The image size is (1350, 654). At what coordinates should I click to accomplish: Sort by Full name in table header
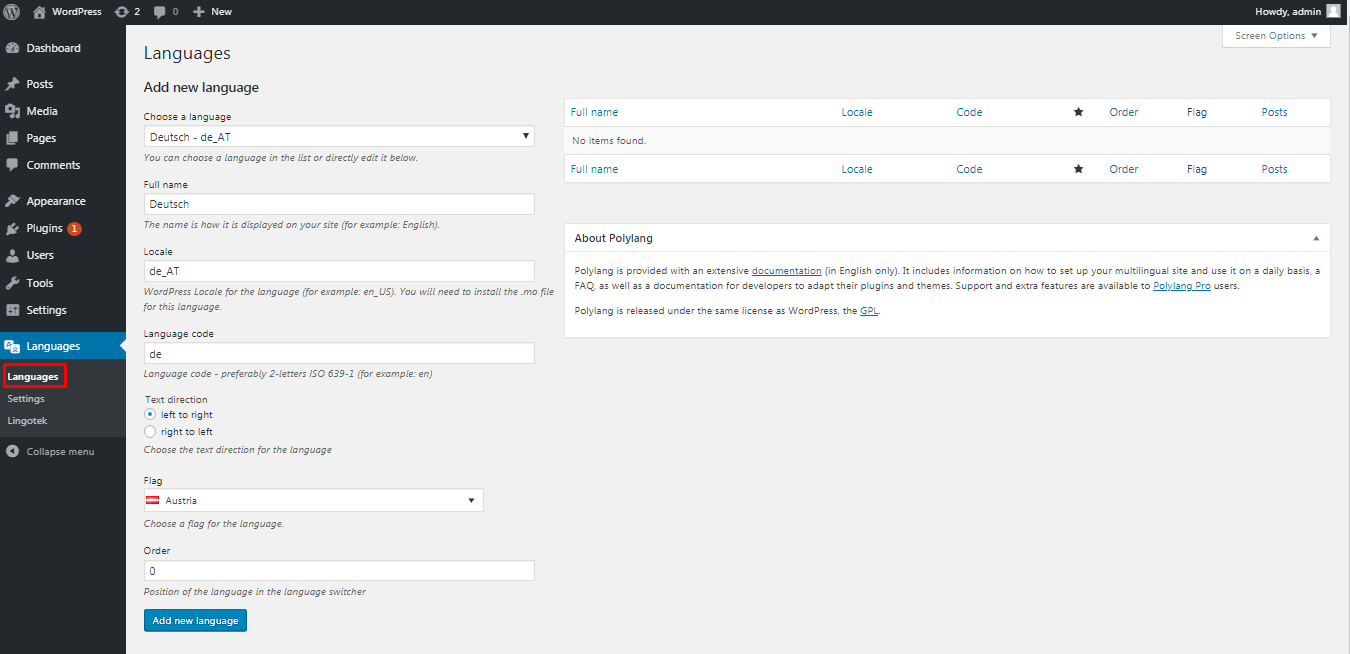pos(594,112)
